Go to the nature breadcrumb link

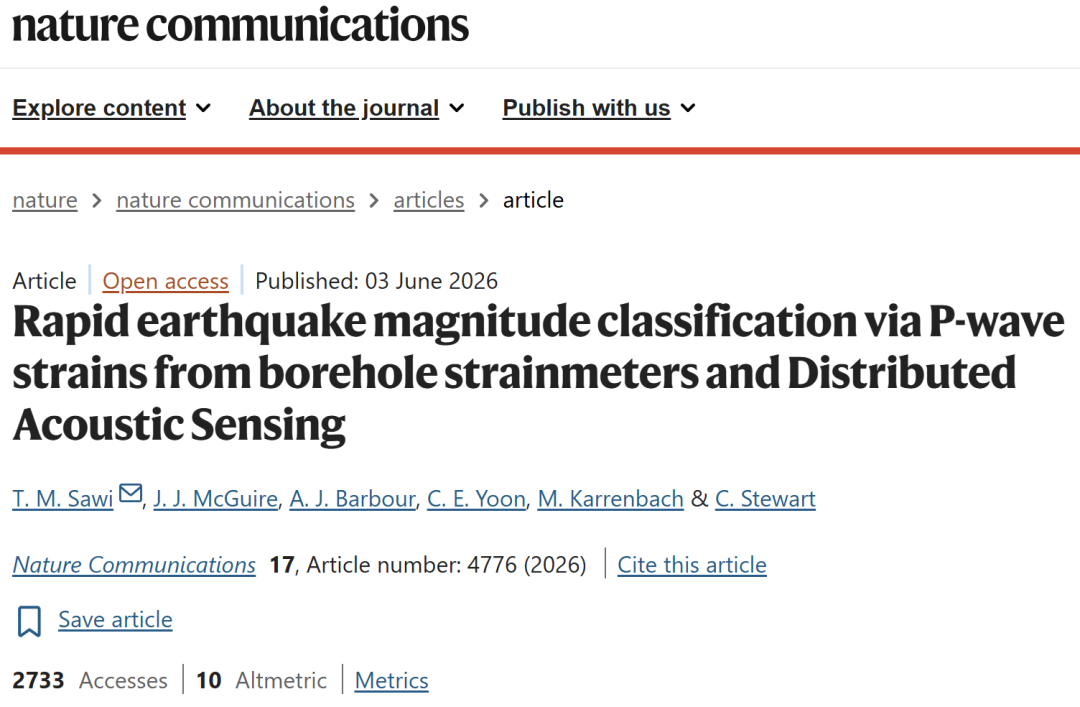pyautogui.click(x=45, y=201)
